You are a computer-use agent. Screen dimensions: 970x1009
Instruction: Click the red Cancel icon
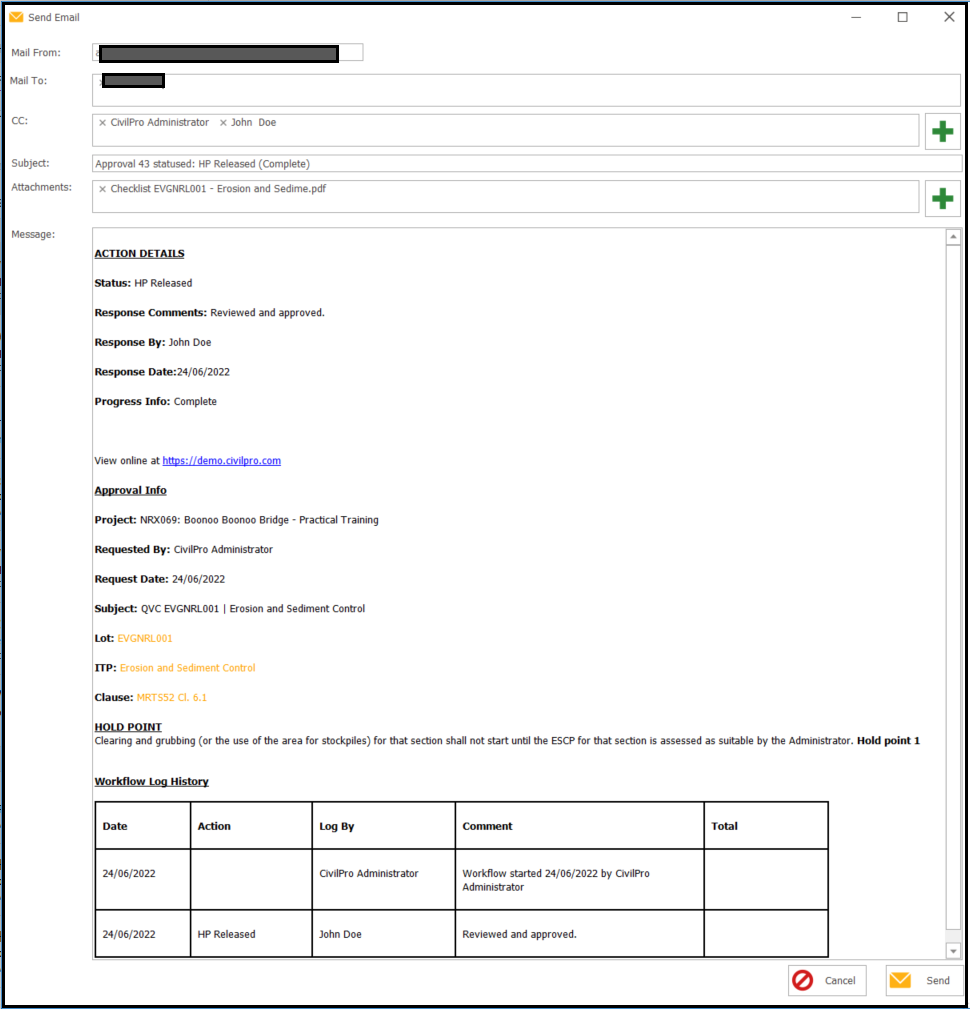click(x=803, y=980)
